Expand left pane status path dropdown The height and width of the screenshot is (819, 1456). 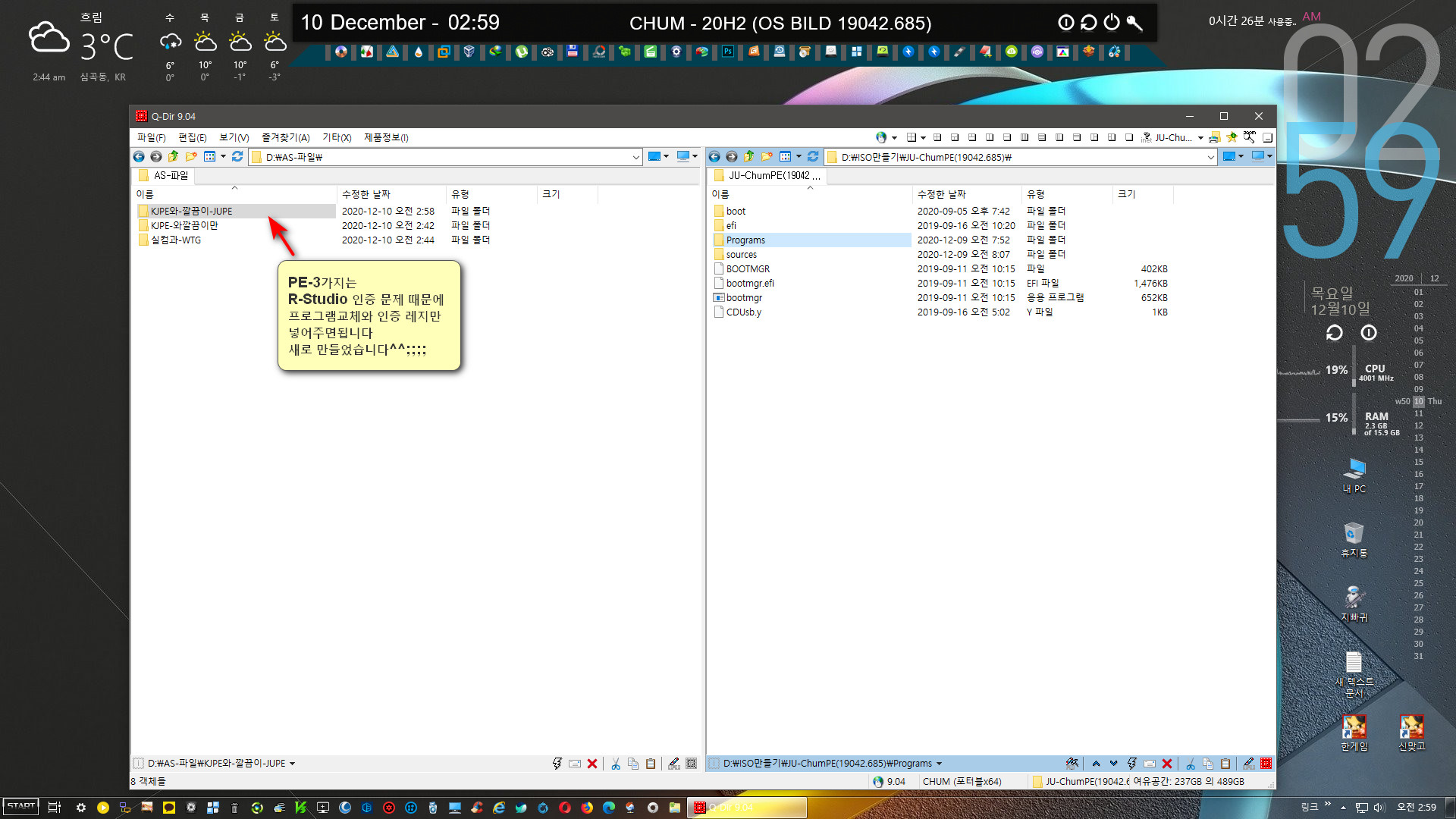293,764
